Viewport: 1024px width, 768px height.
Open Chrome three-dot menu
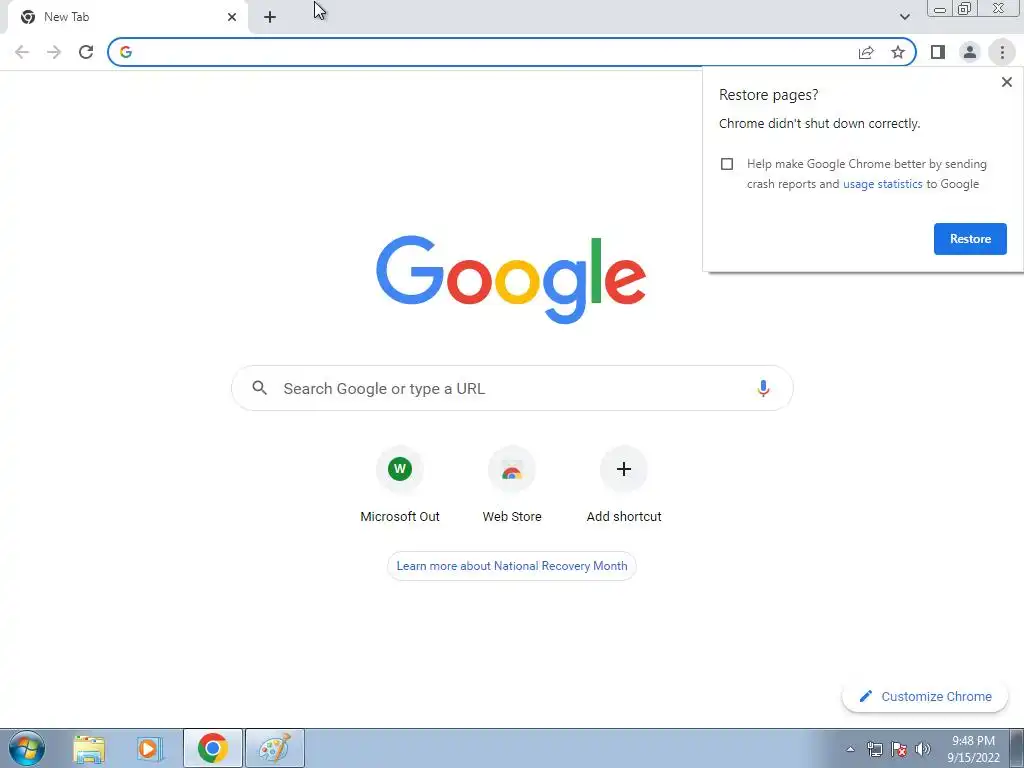1002,52
